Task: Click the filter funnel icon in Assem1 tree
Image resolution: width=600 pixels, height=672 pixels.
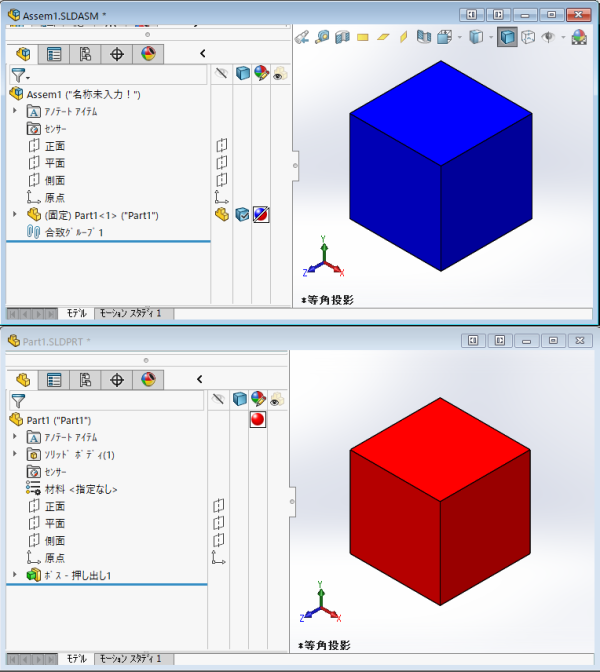Action: 18,76
